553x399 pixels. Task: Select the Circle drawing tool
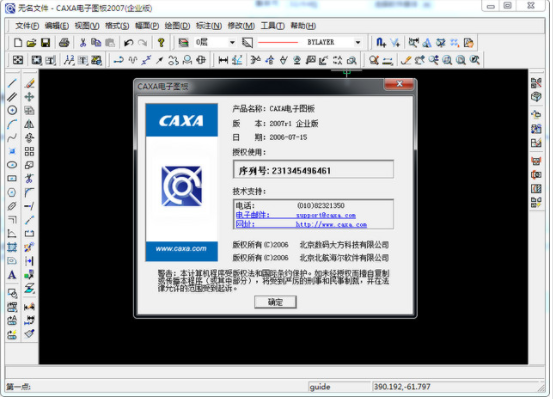12,110
